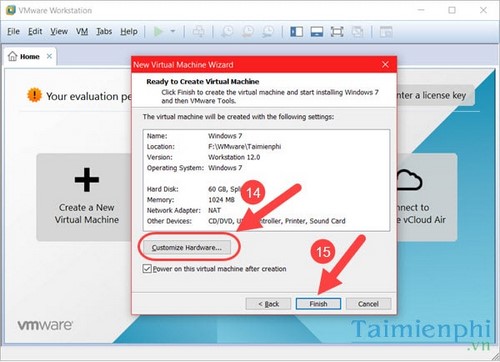Click the Home tab house icon
Image resolution: width=500 pixels, height=362 pixels.
[12, 56]
